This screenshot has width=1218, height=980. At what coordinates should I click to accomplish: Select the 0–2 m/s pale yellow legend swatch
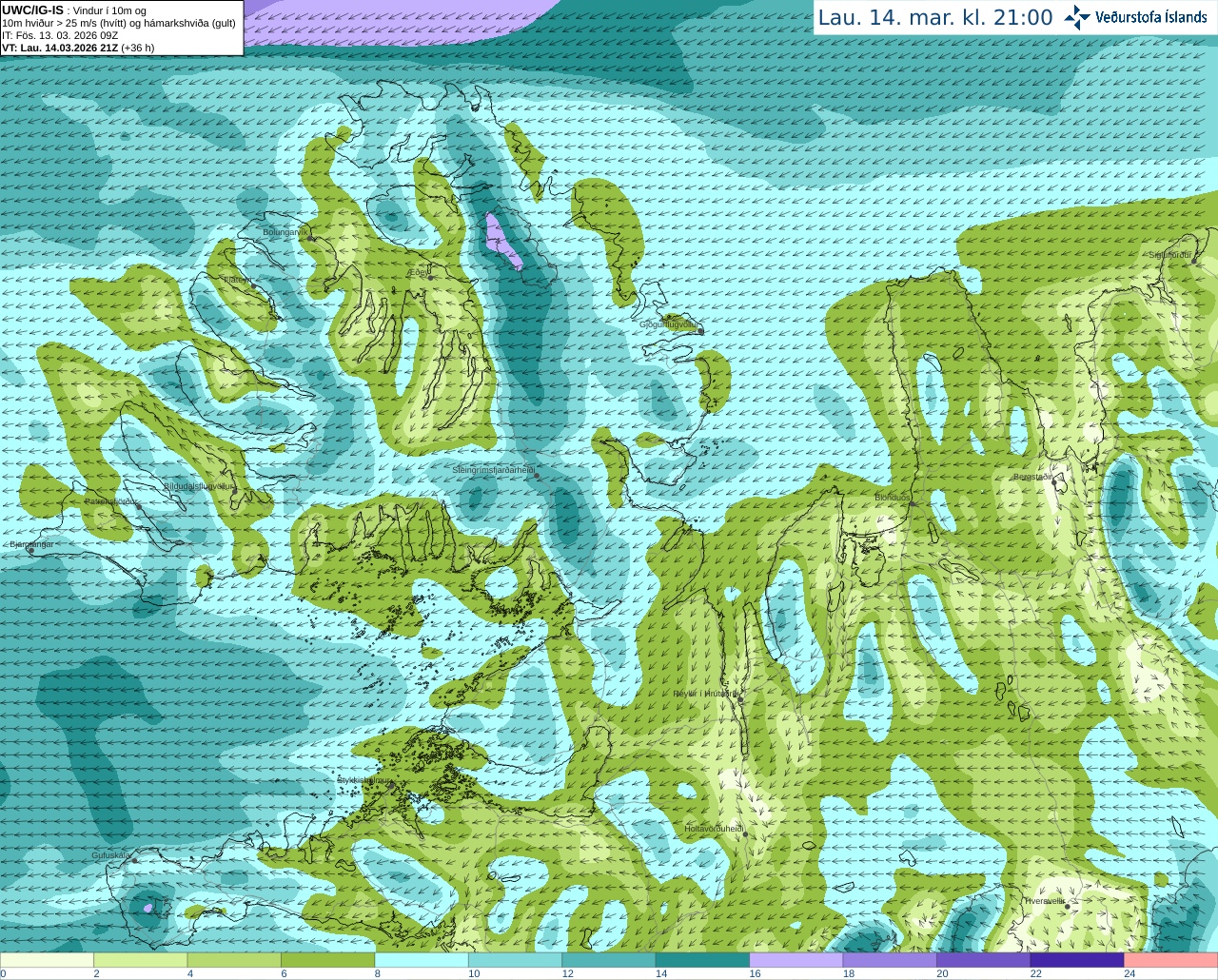click(x=47, y=960)
